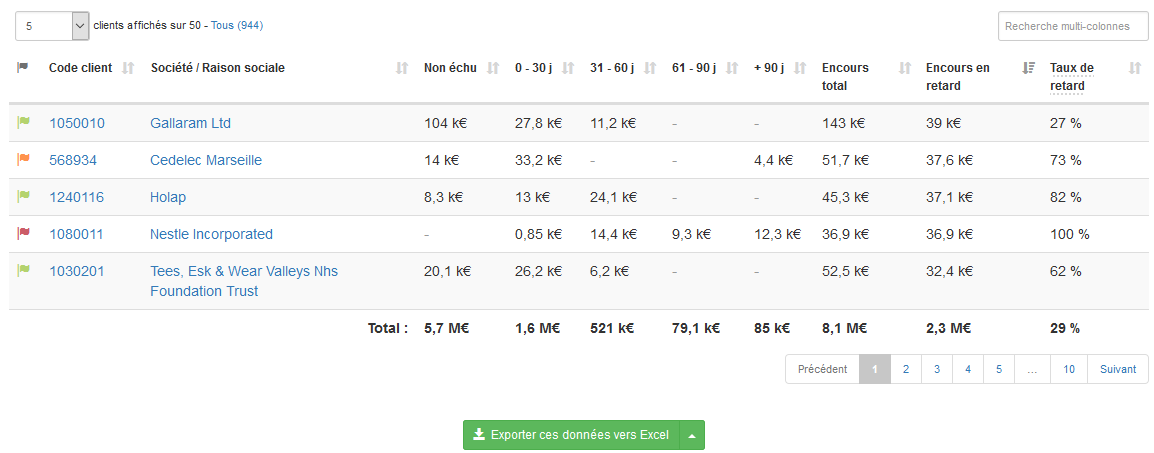Click Suivant to go to next page

(1117, 369)
